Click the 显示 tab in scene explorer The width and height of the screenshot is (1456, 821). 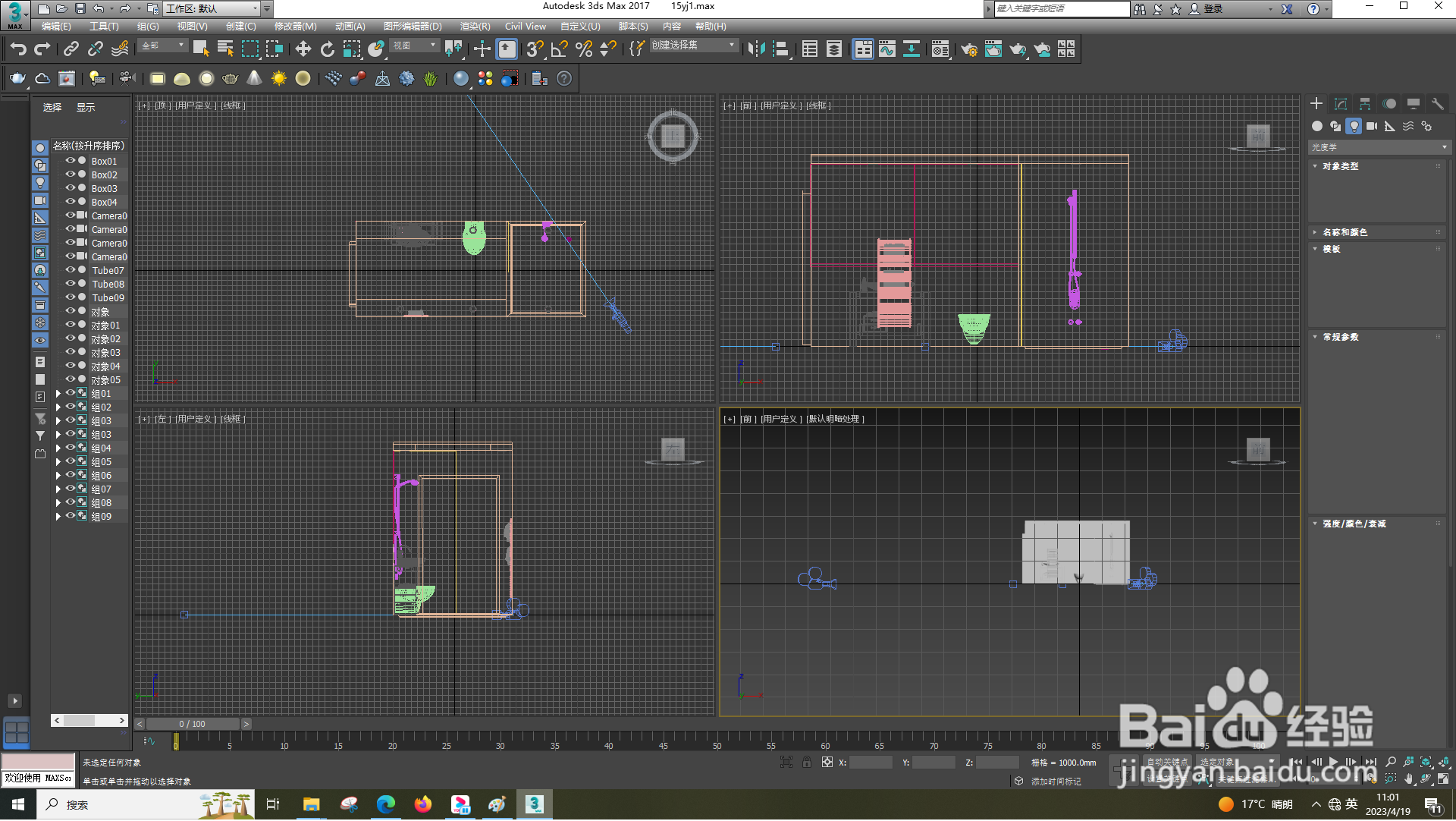tap(86, 108)
